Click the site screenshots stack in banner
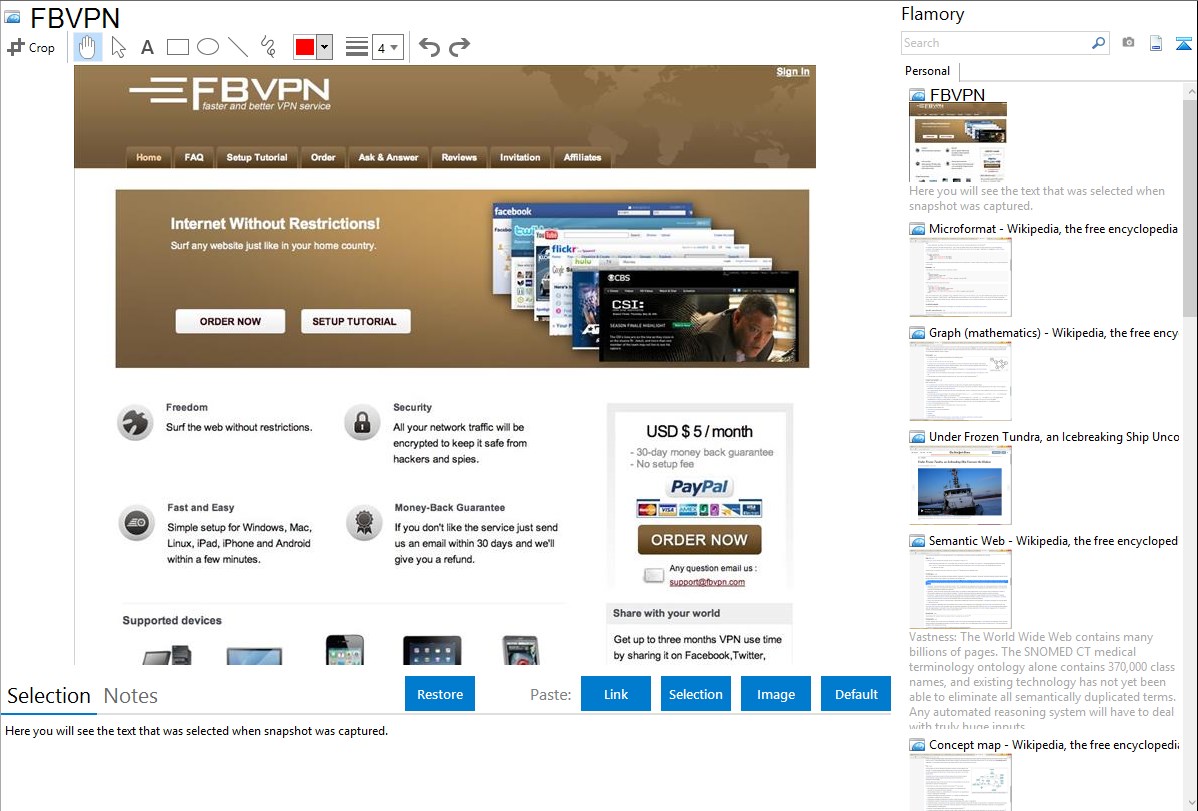 tap(646, 282)
